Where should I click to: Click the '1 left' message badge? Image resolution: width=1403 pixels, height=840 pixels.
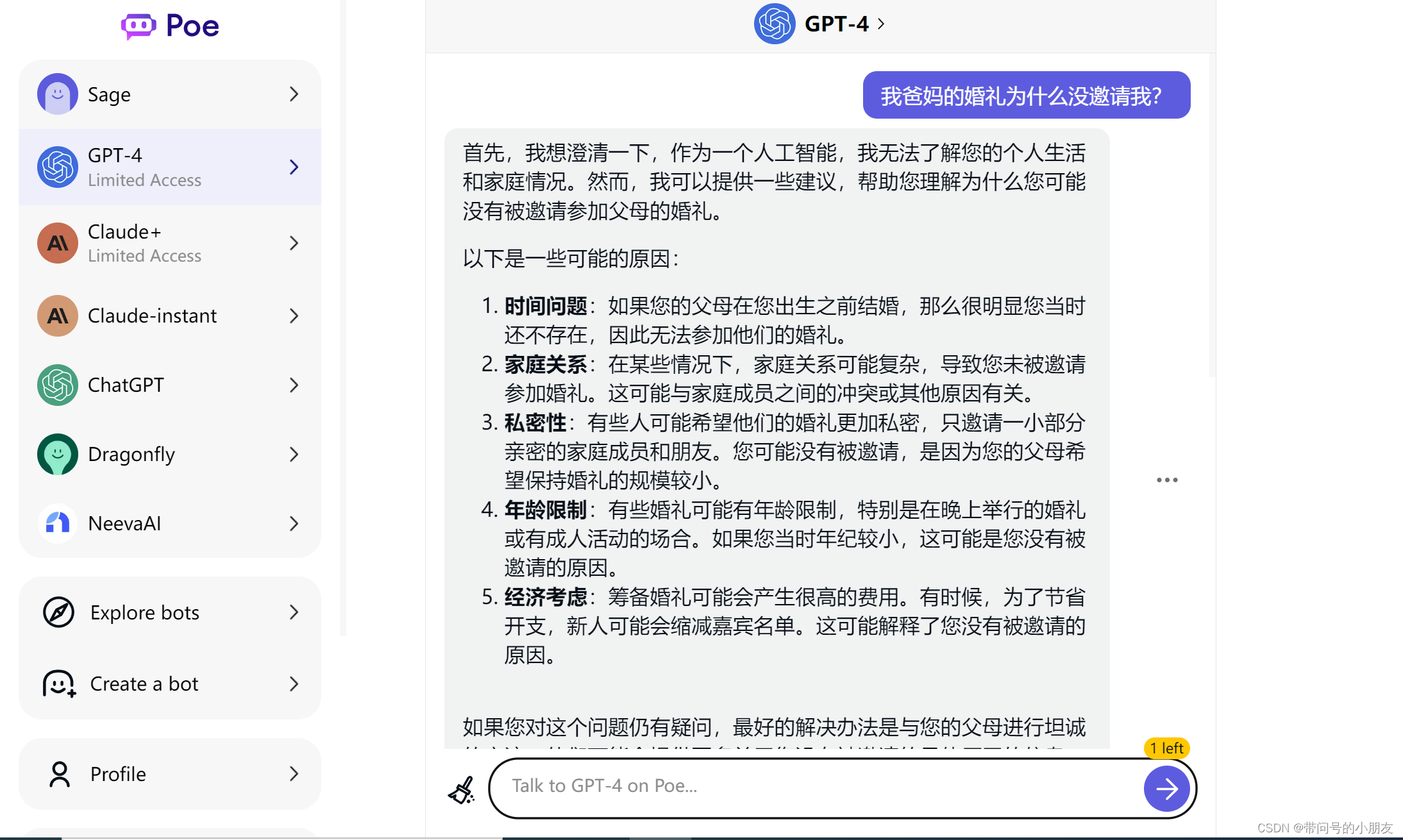coord(1166,748)
